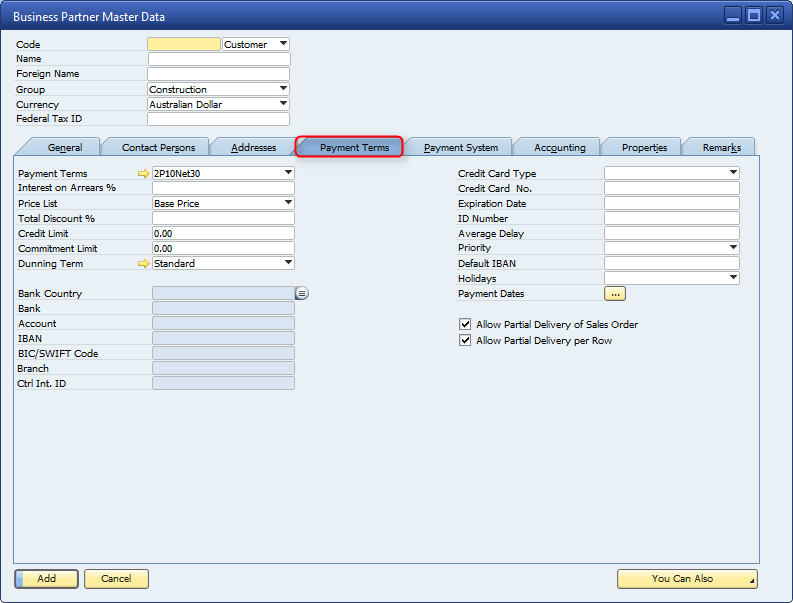Uncheck Allow Partial Delivery per Row
Screen dimensions: 793x603
[x=465, y=340]
